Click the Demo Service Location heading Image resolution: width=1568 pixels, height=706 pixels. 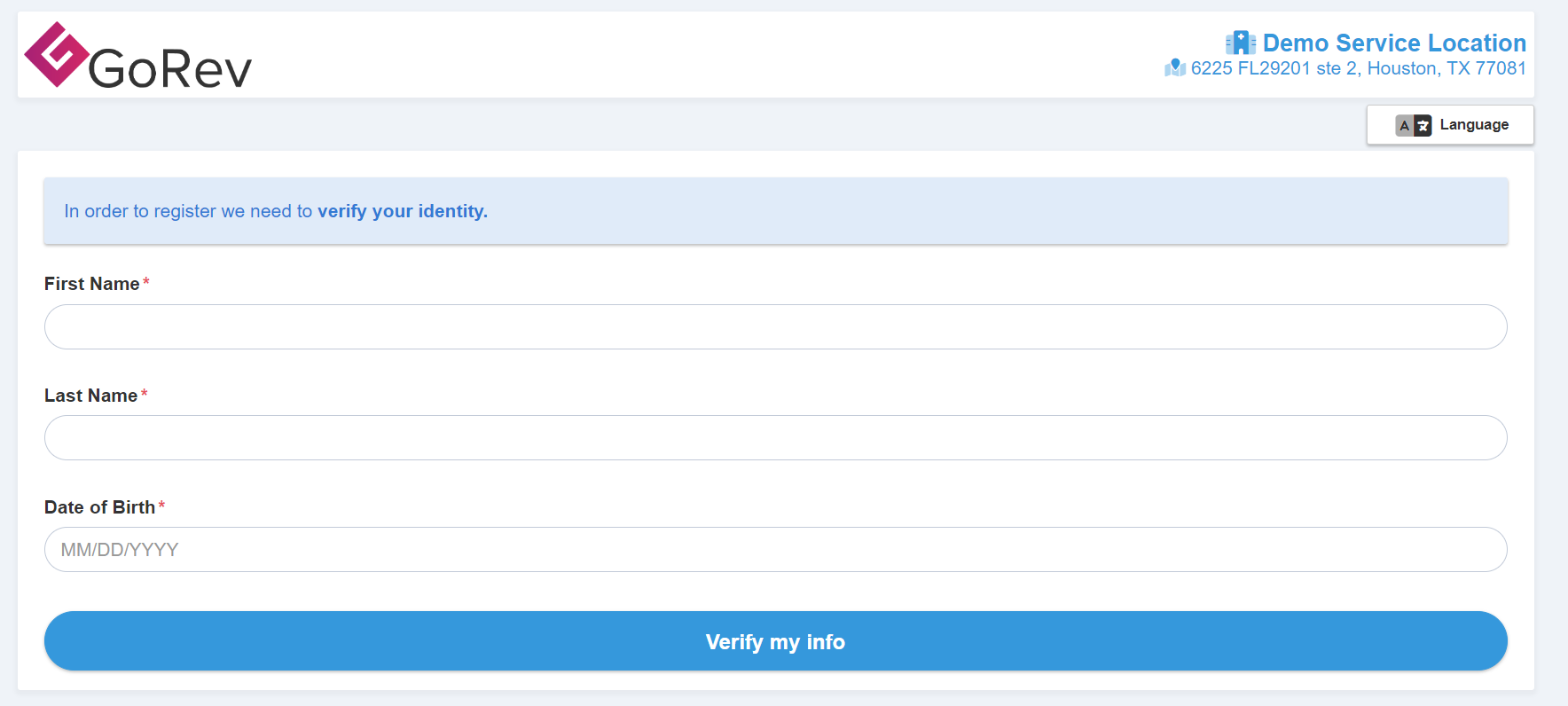coord(1393,43)
